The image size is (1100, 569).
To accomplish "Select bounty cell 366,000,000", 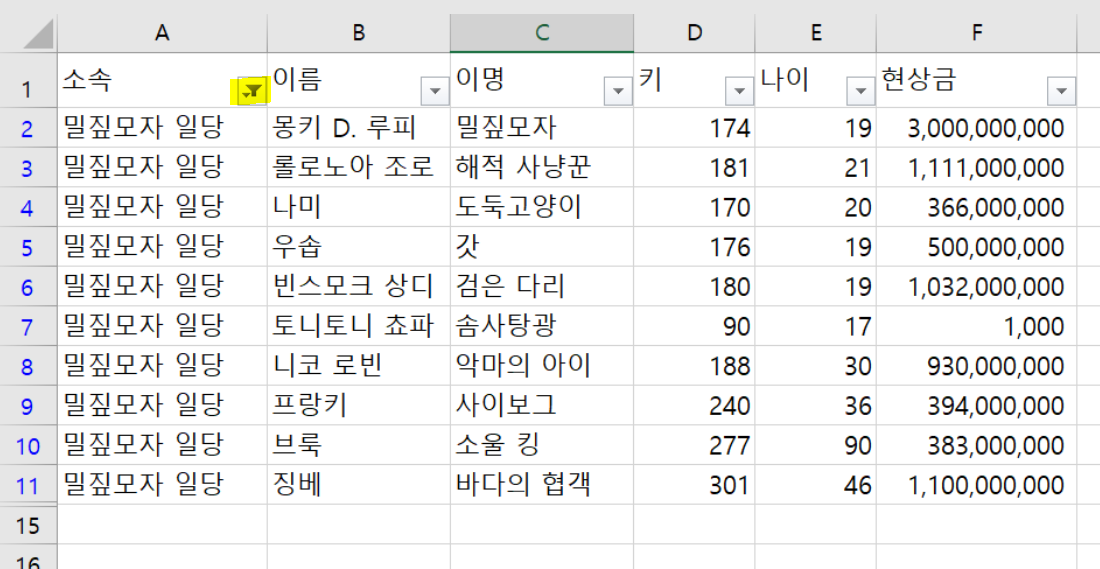I will tap(977, 208).
